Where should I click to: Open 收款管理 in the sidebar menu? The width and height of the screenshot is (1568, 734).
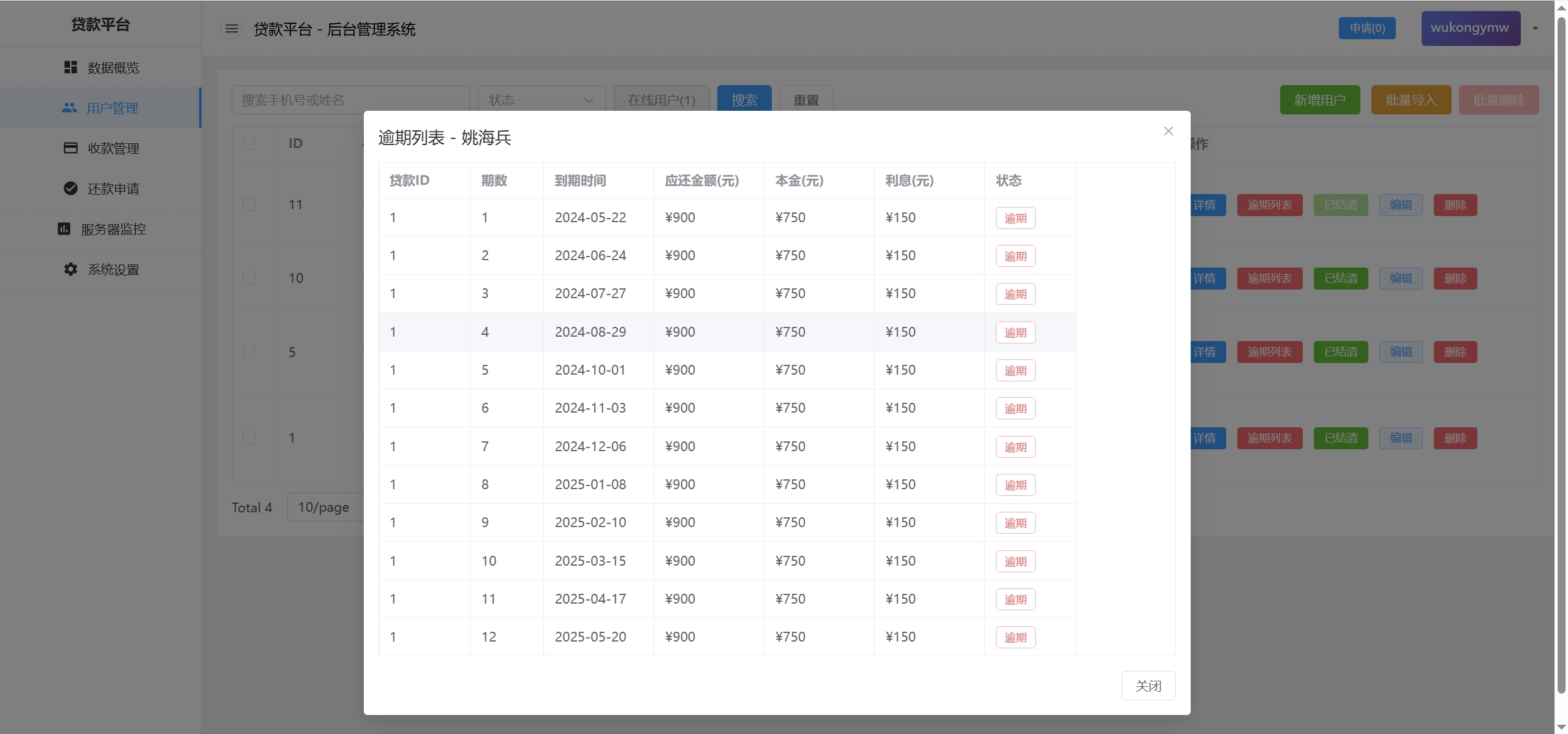pos(113,148)
